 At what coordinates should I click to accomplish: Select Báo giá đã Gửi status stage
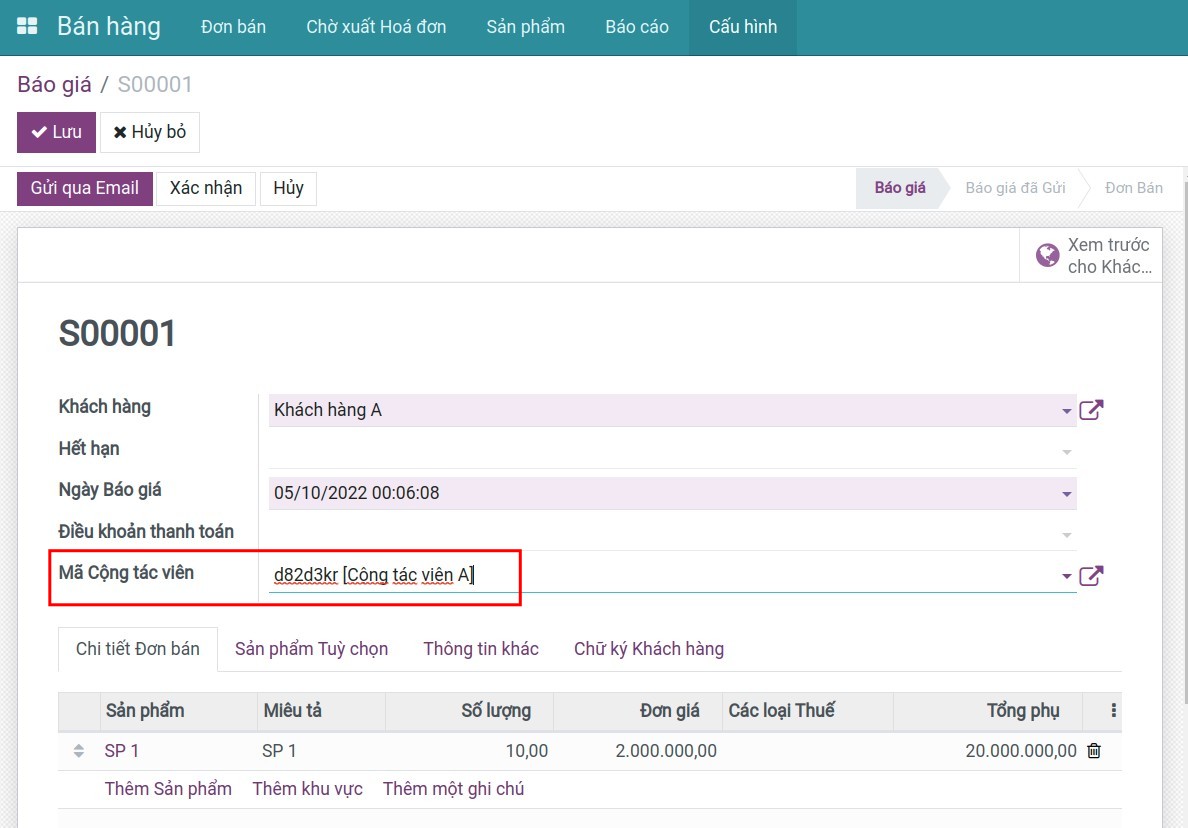(1015, 188)
